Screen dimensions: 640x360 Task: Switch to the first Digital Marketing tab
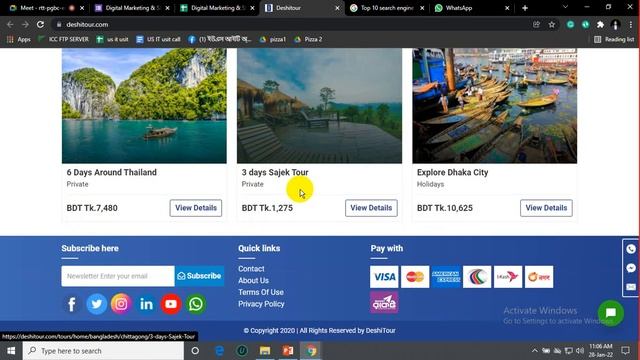(131, 8)
